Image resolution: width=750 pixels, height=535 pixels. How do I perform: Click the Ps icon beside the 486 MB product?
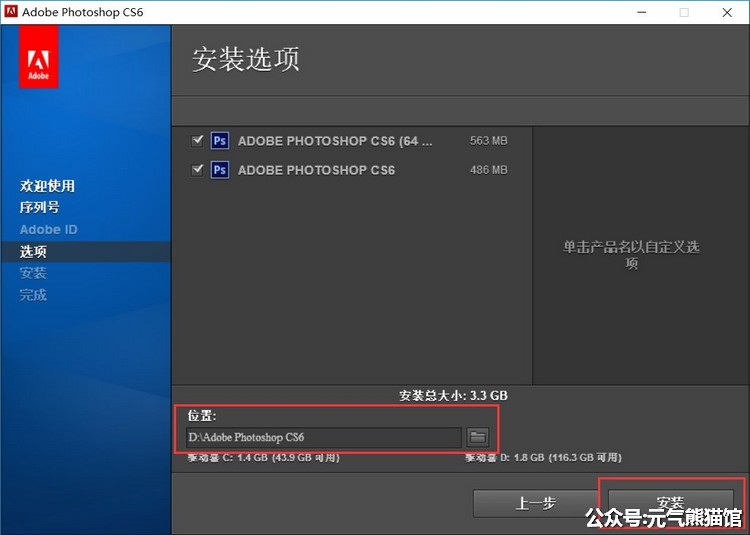[x=220, y=170]
